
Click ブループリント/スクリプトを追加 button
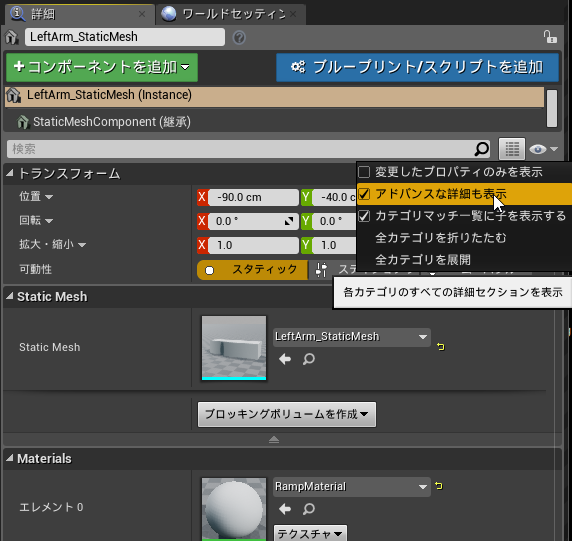click(x=417, y=67)
